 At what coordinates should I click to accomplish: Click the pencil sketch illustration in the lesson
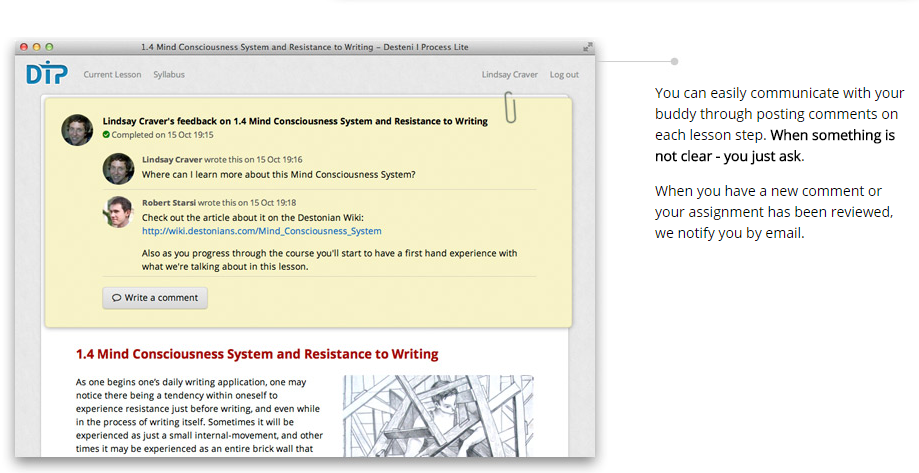438,416
